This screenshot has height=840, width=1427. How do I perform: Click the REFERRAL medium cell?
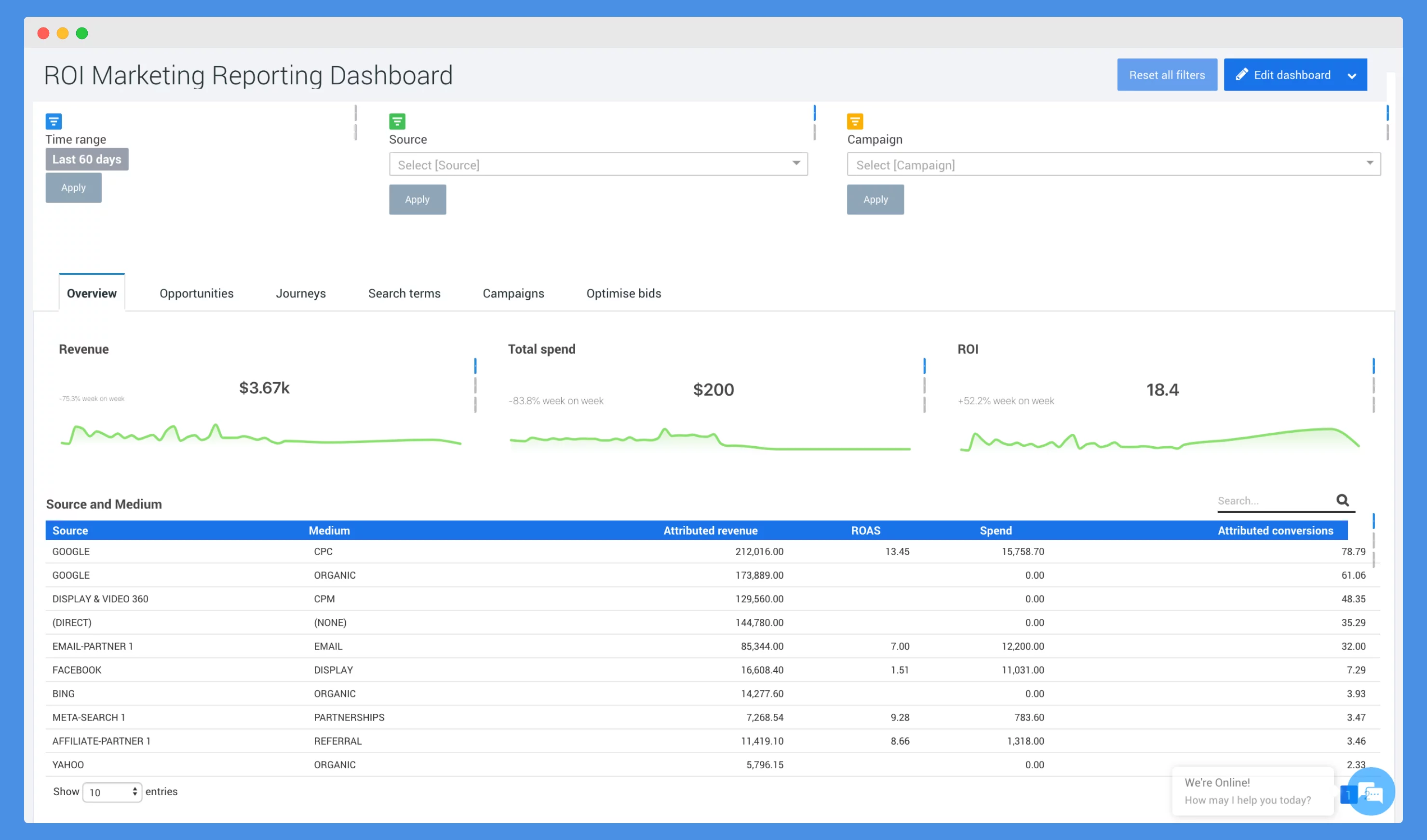pyautogui.click(x=338, y=742)
